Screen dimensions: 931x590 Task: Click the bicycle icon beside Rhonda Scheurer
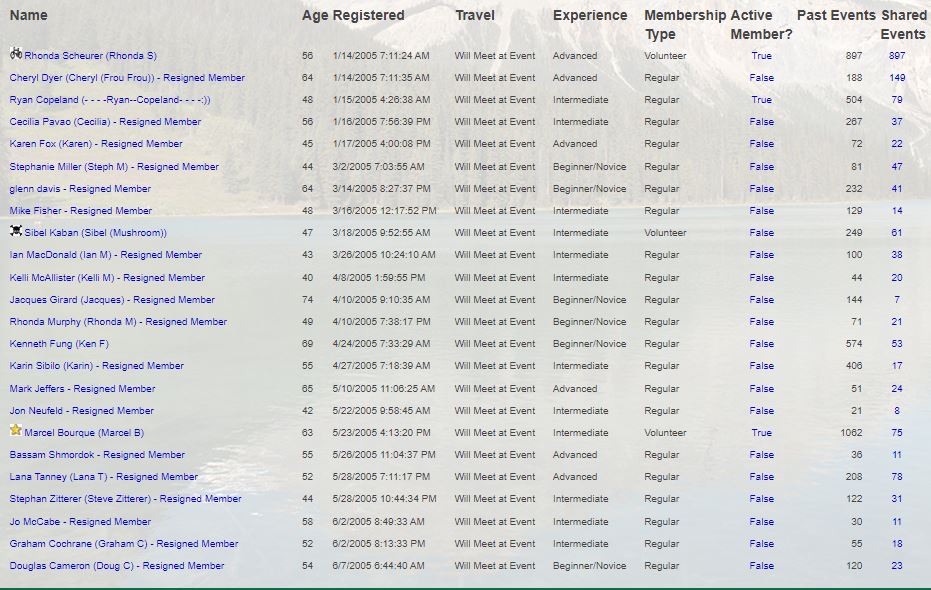pyautogui.click(x=16, y=53)
